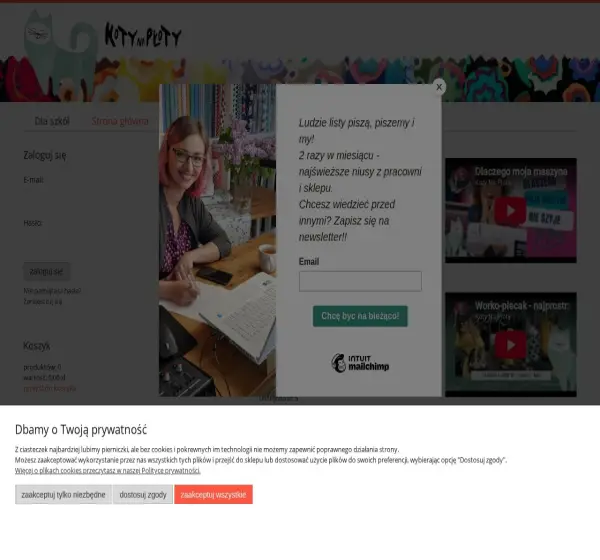Open the 'Dla szkół' menu item

click(52, 121)
